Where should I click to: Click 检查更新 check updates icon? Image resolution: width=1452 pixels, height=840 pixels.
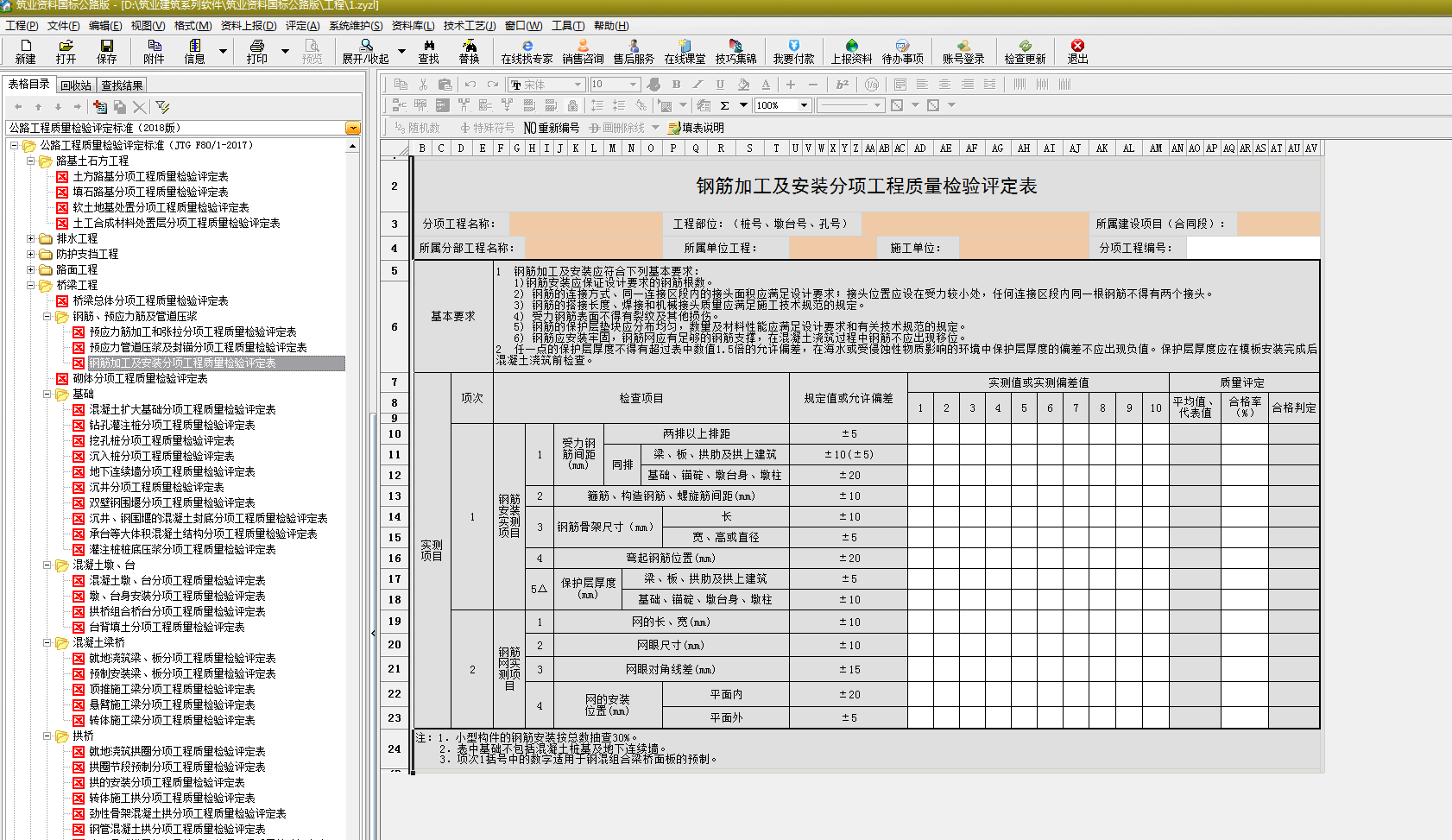pos(1025,52)
